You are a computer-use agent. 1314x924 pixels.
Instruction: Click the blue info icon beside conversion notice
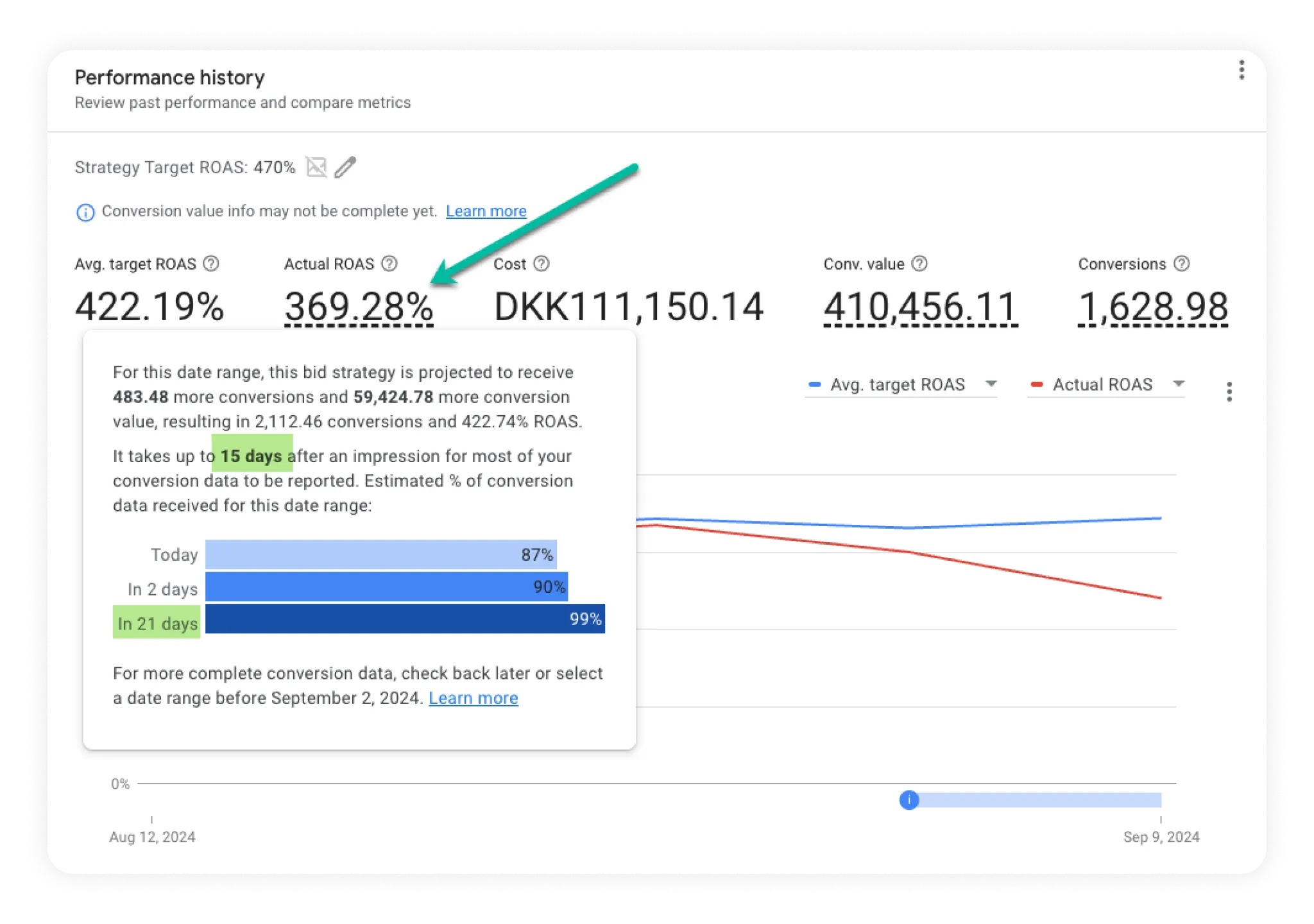(x=85, y=212)
